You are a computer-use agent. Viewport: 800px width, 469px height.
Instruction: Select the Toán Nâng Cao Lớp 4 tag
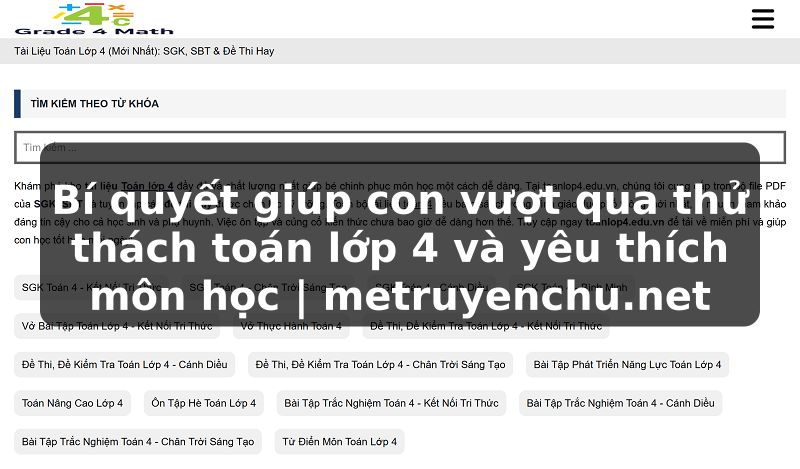point(72,403)
